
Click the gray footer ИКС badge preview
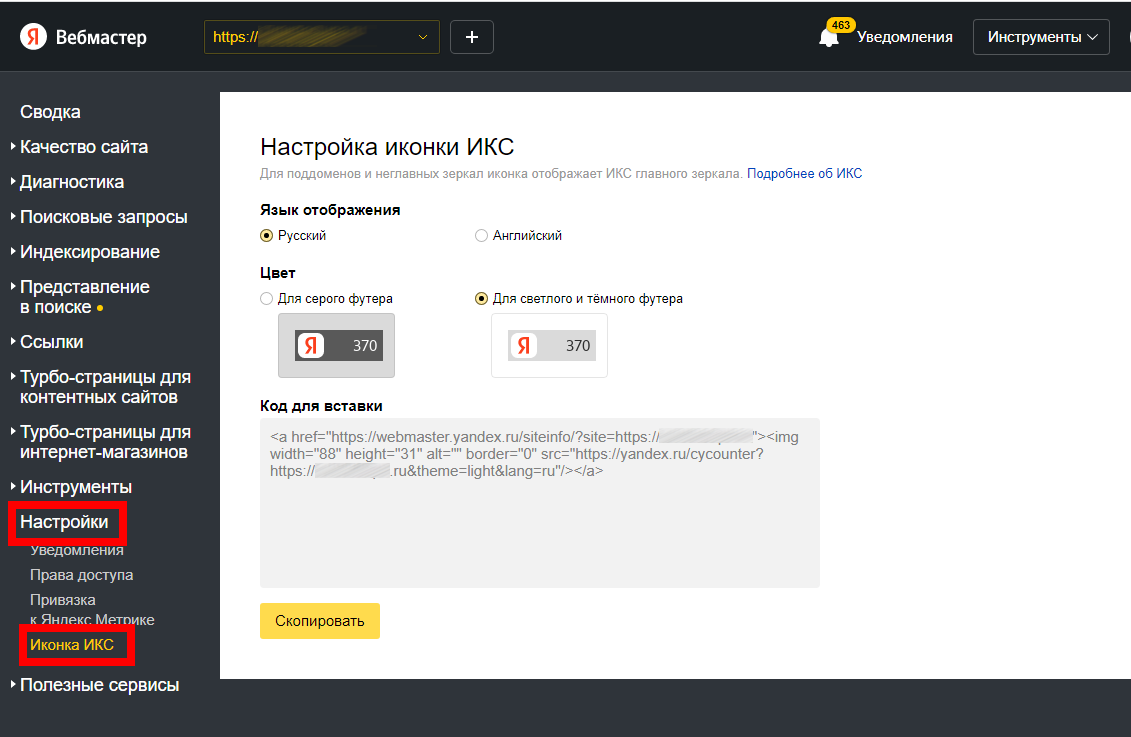[336, 346]
